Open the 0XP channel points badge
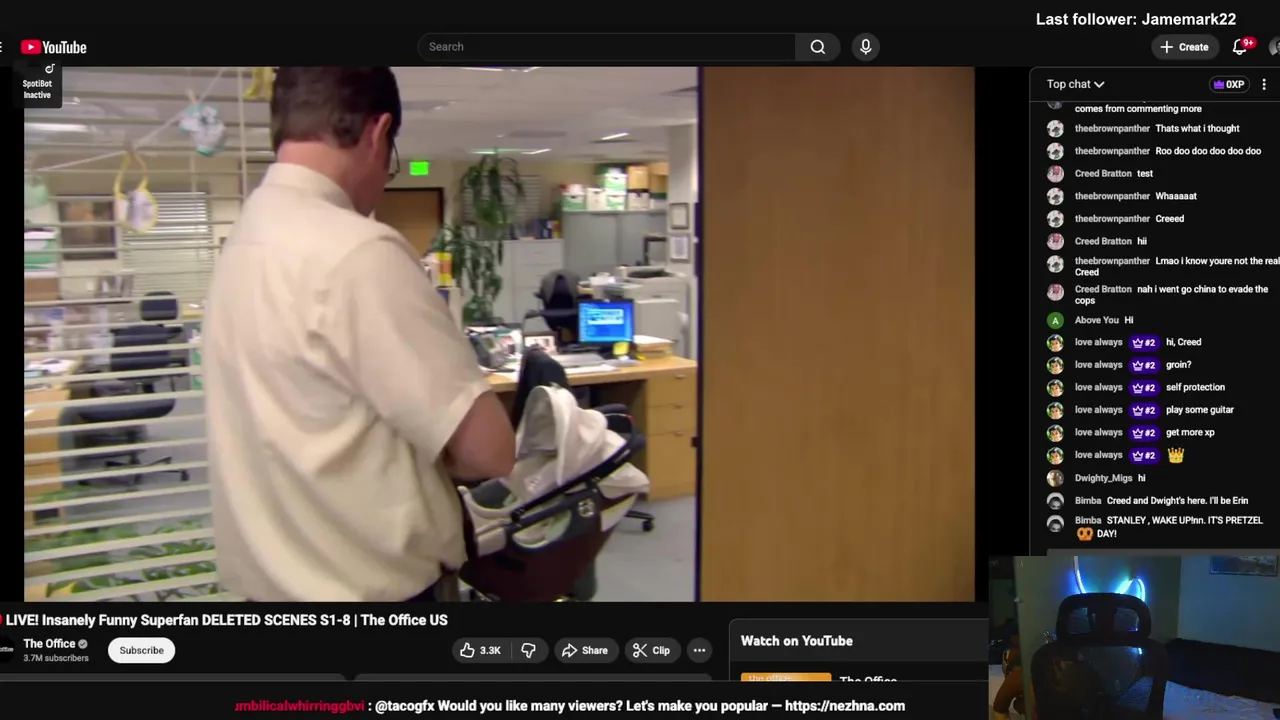The height and width of the screenshot is (720, 1280). [1229, 84]
